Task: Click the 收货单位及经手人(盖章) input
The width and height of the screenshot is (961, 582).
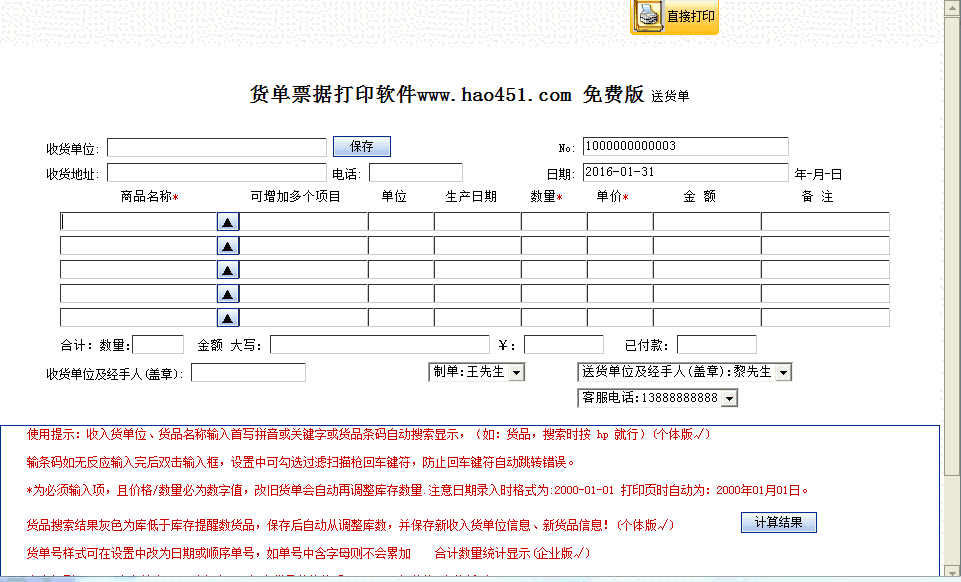Action: pyautogui.click(x=248, y=372)
